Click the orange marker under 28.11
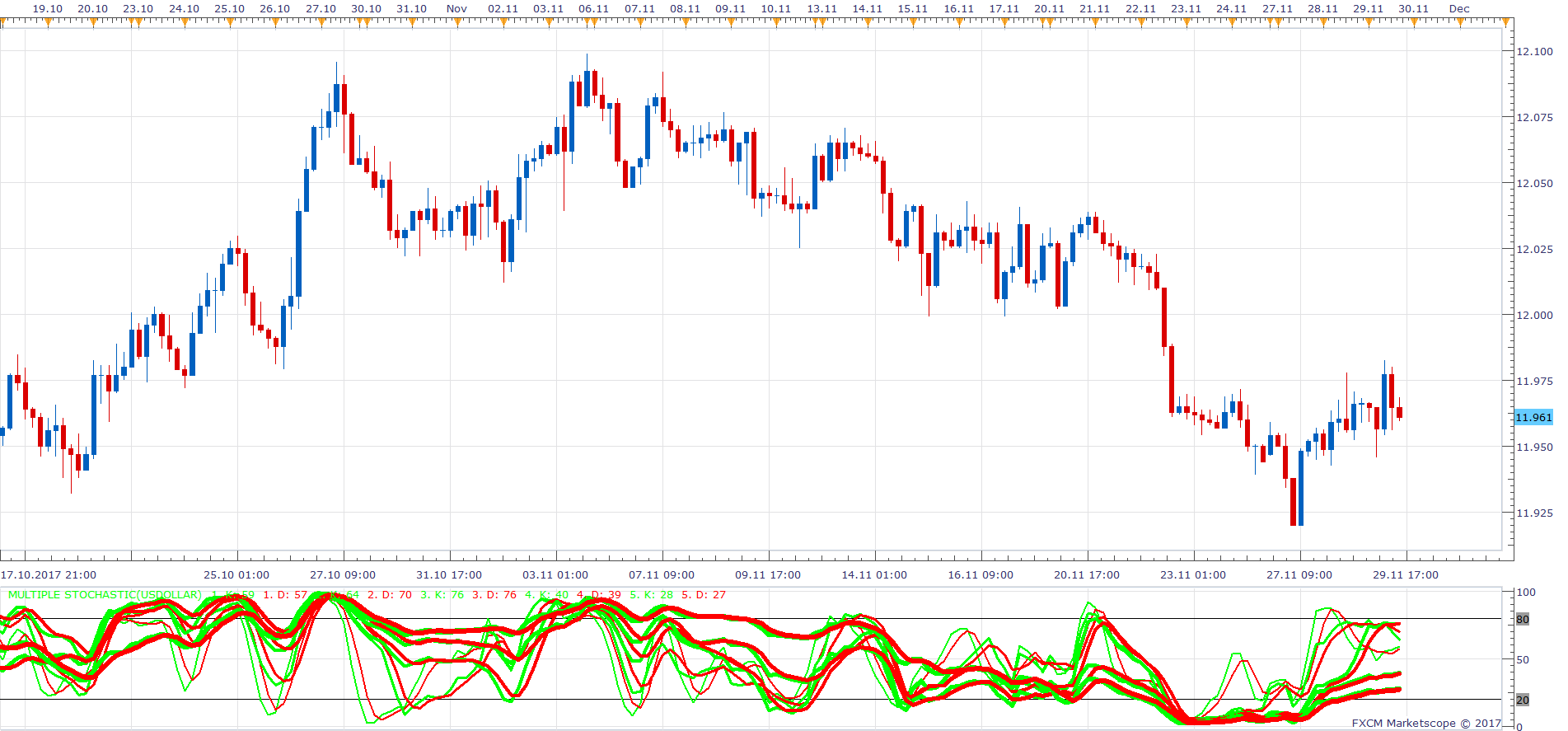Viewport: 1568px width, 731px height. (x=1323, y=22)
